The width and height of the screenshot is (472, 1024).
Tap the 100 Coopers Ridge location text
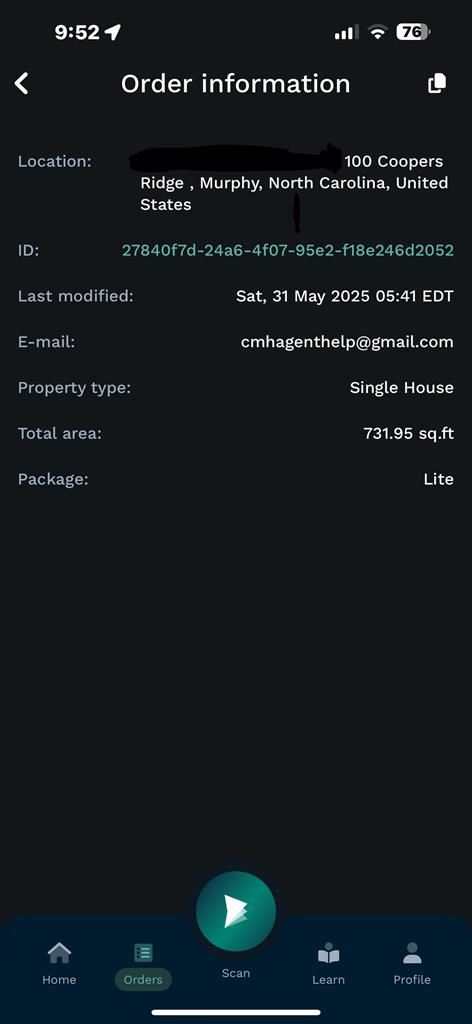(x=294, y=183)
